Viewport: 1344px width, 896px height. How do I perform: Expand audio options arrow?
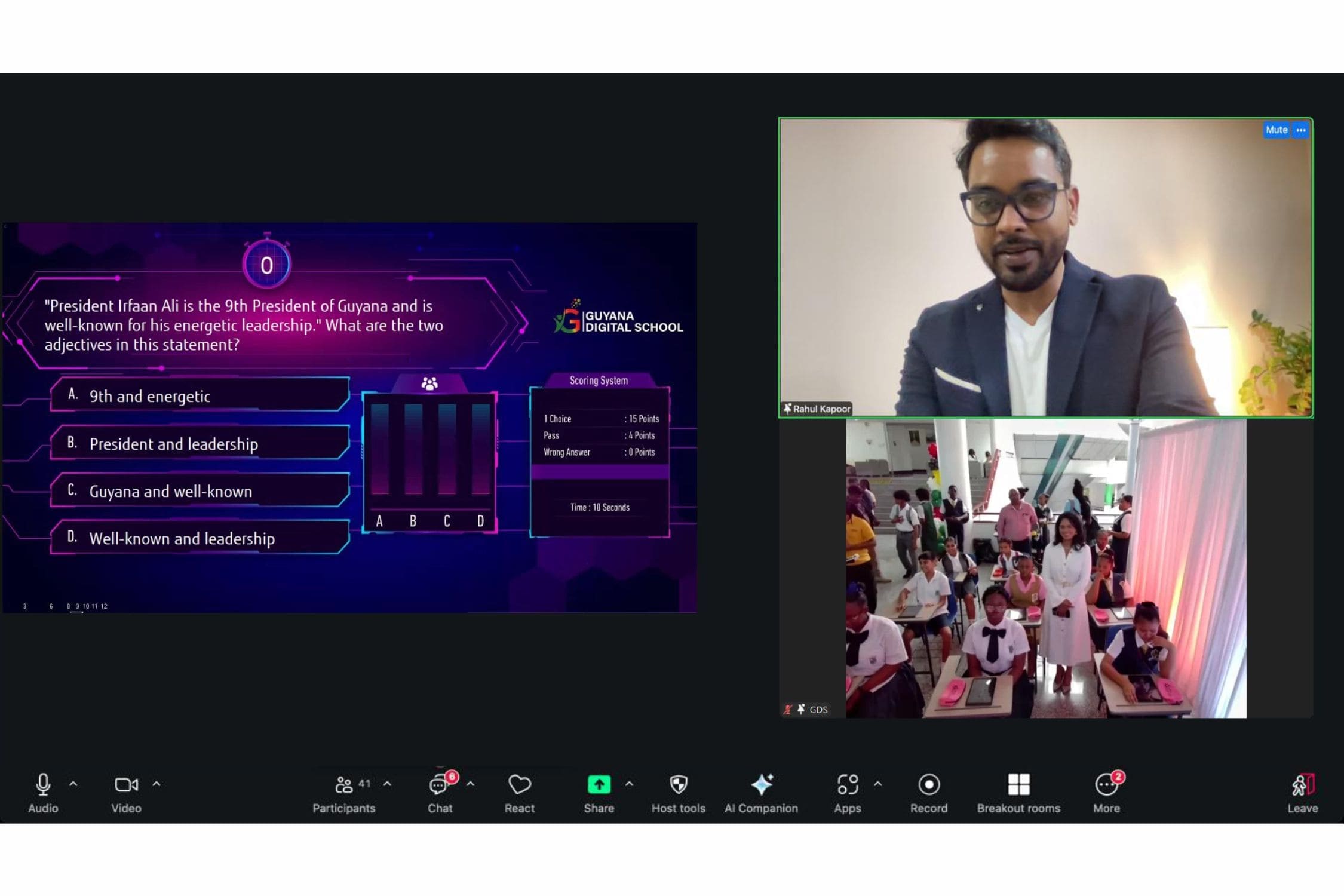(73, 784)
